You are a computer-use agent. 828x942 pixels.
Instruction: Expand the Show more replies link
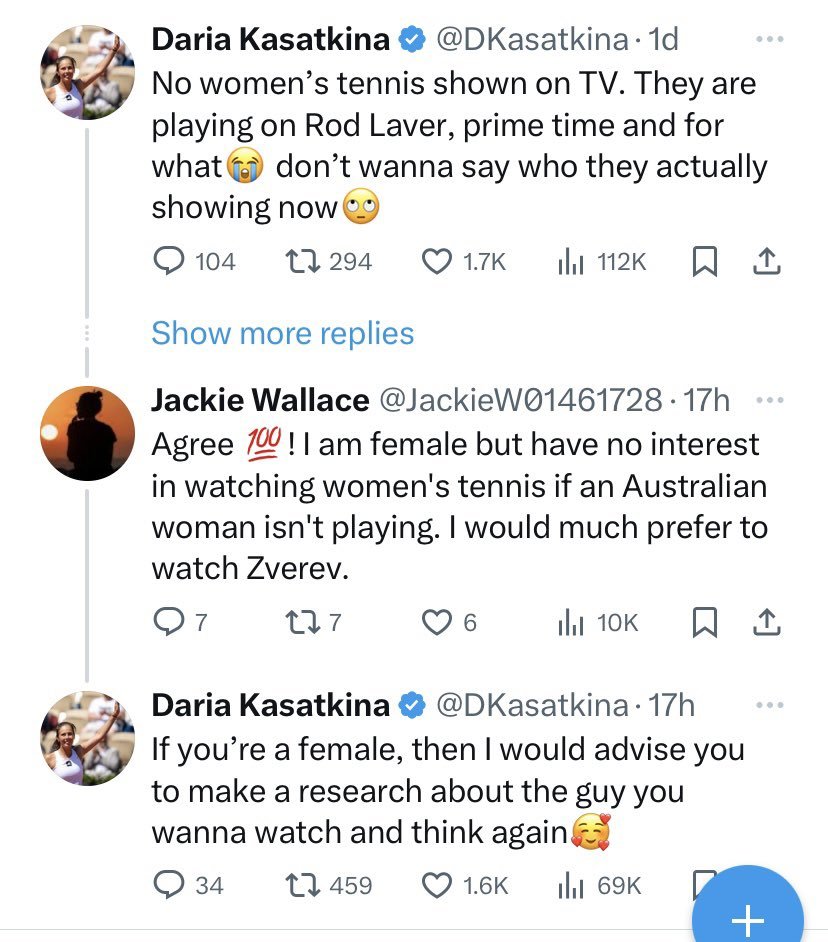click(282, 333)
